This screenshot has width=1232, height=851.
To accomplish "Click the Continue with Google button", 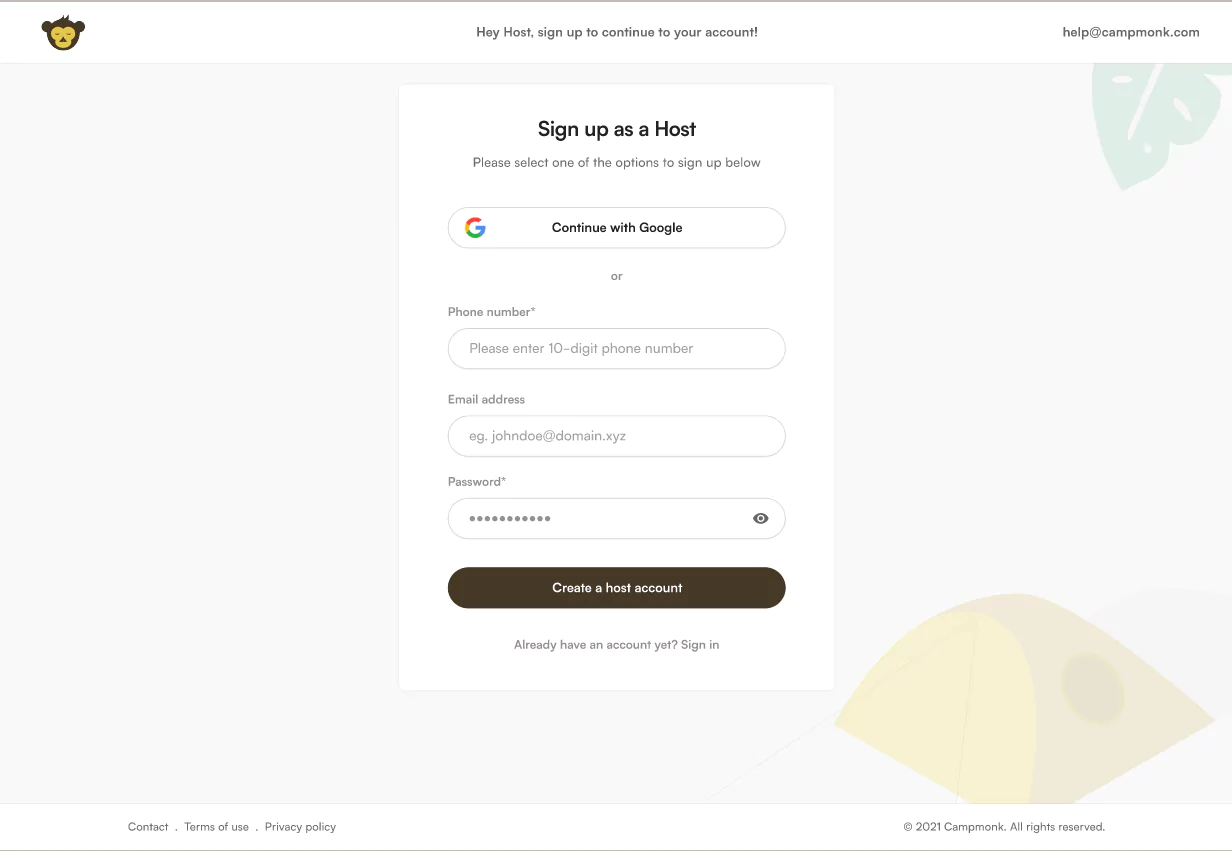I will [x=616, y=228].
